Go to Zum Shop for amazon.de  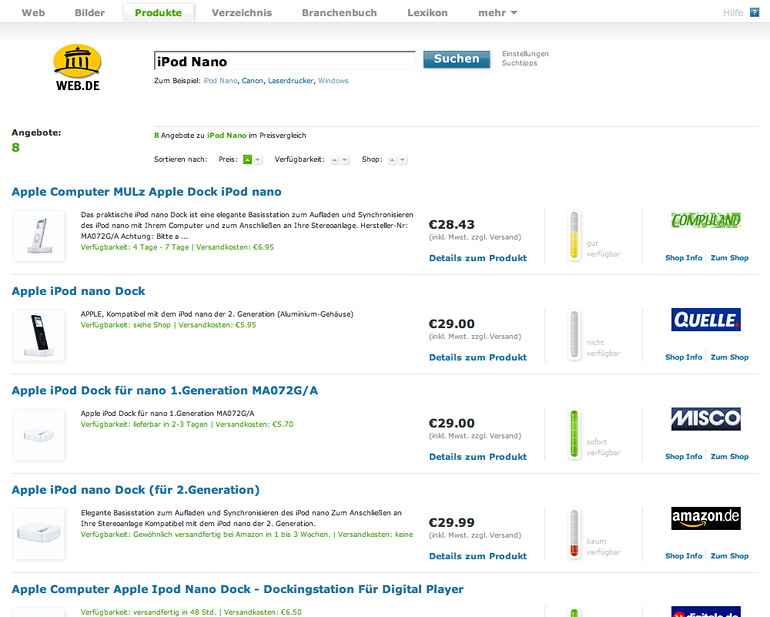[x=729, y=555]
